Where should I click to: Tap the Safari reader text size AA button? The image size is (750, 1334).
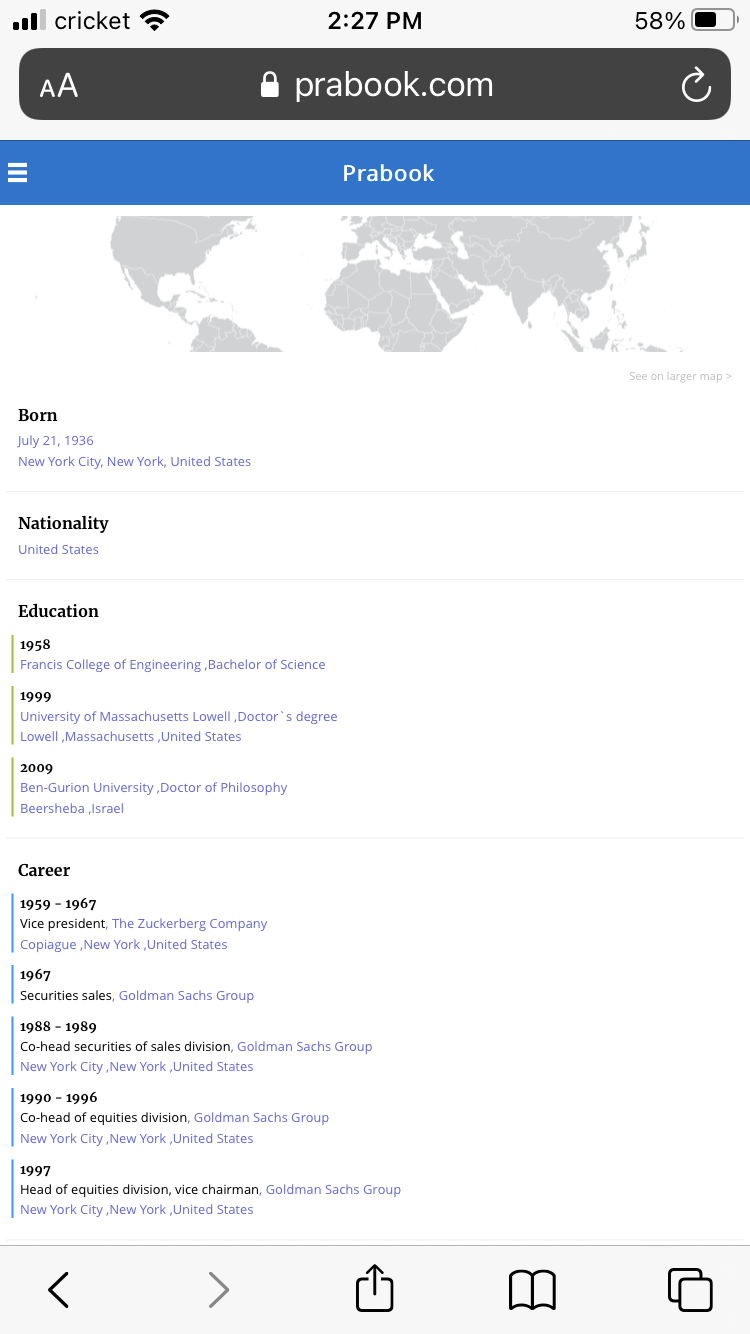tap(59, 86)
